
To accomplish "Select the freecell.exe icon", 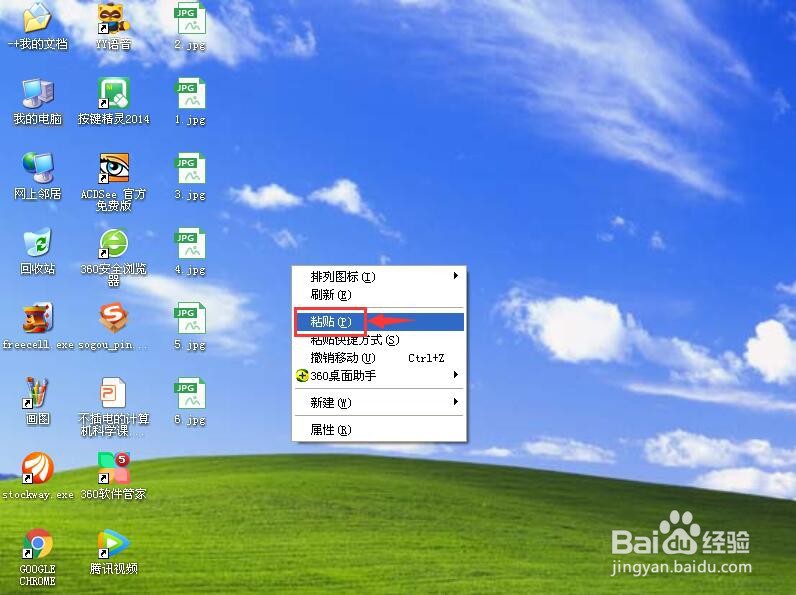I will coord(37,318).
